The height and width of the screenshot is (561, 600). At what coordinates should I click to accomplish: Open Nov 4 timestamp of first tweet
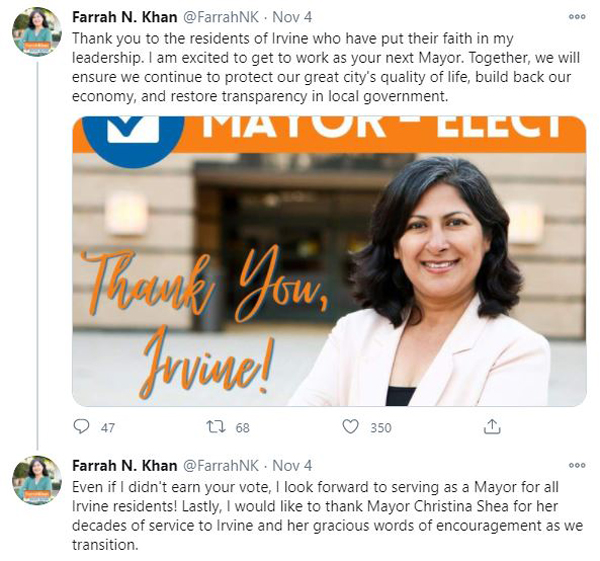pos(292,17)
